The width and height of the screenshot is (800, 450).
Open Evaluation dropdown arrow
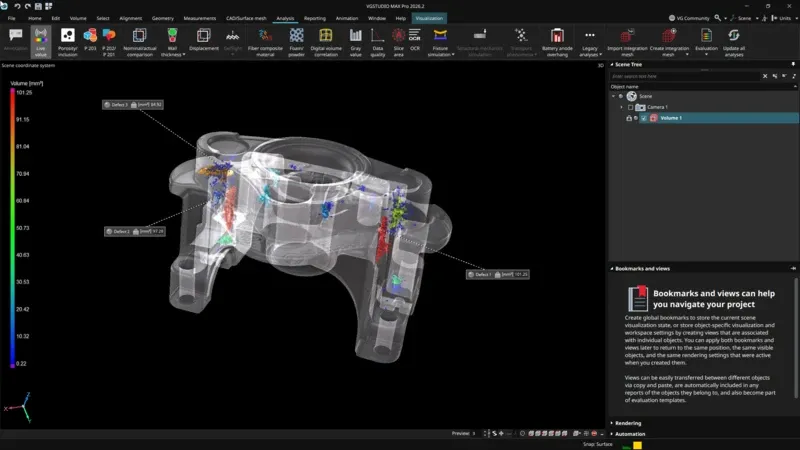pyautogui.click(x=706, y=55)
